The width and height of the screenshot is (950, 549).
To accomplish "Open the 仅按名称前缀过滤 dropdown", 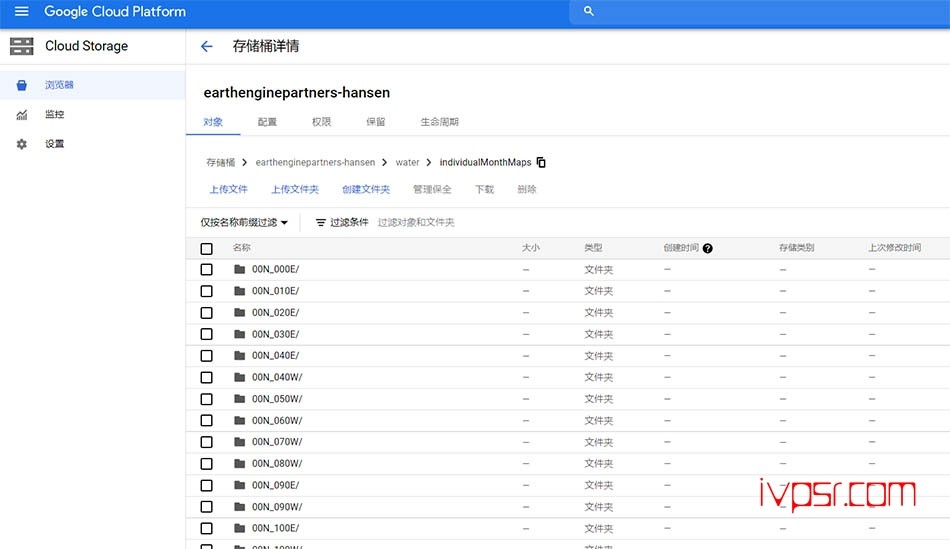I will click(244, 222).
